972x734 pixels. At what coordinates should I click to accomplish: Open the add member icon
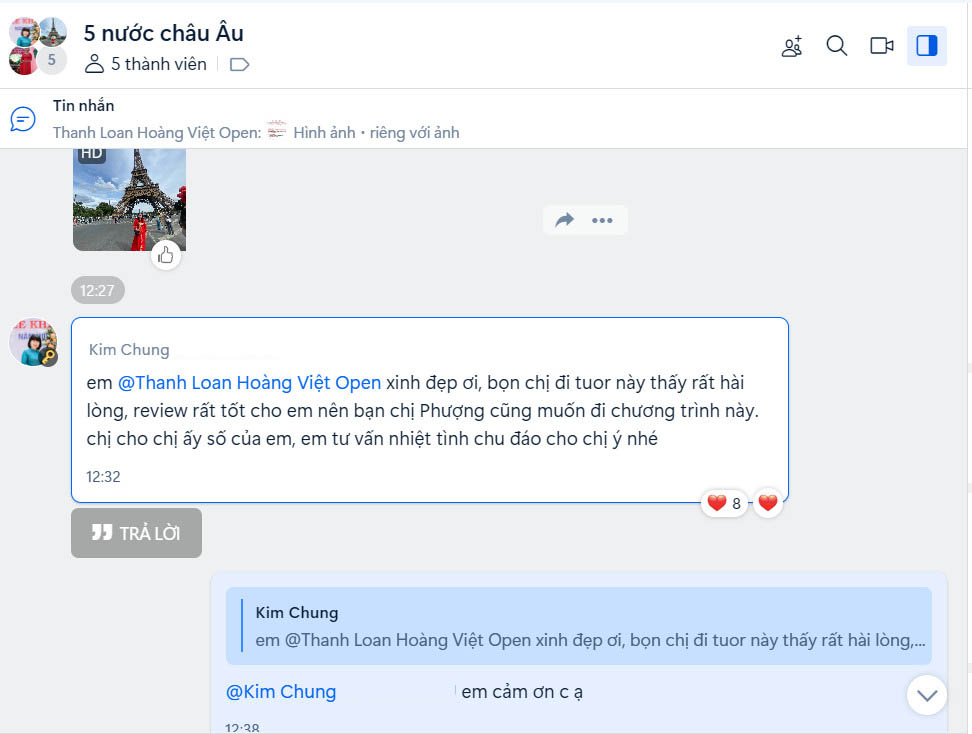792,46
